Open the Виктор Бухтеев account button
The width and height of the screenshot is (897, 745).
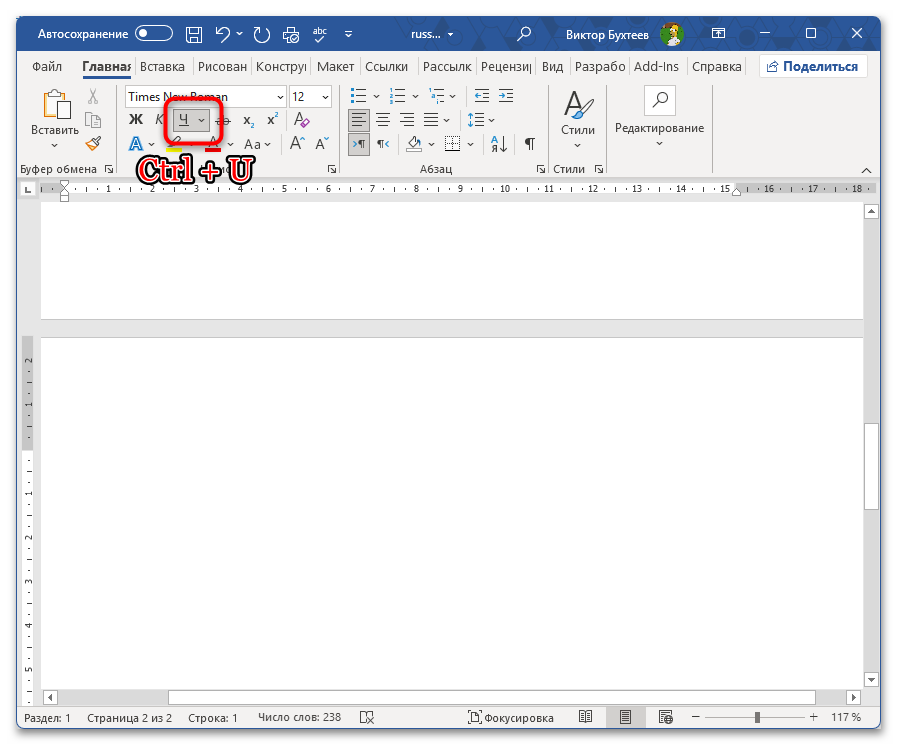(x=625, y=34)
